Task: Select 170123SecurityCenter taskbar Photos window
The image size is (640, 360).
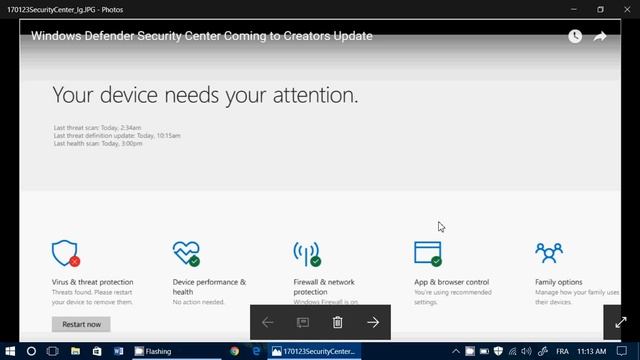Action: click(x=314, y=351)
